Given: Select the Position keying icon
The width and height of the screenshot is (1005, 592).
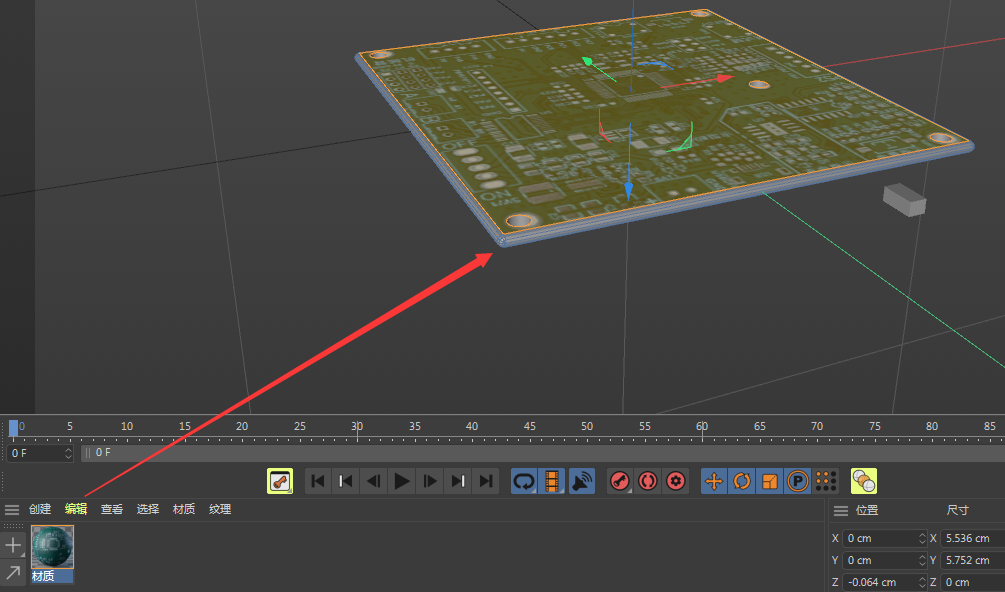Looking at the screenshot, I should coord(713,481).
